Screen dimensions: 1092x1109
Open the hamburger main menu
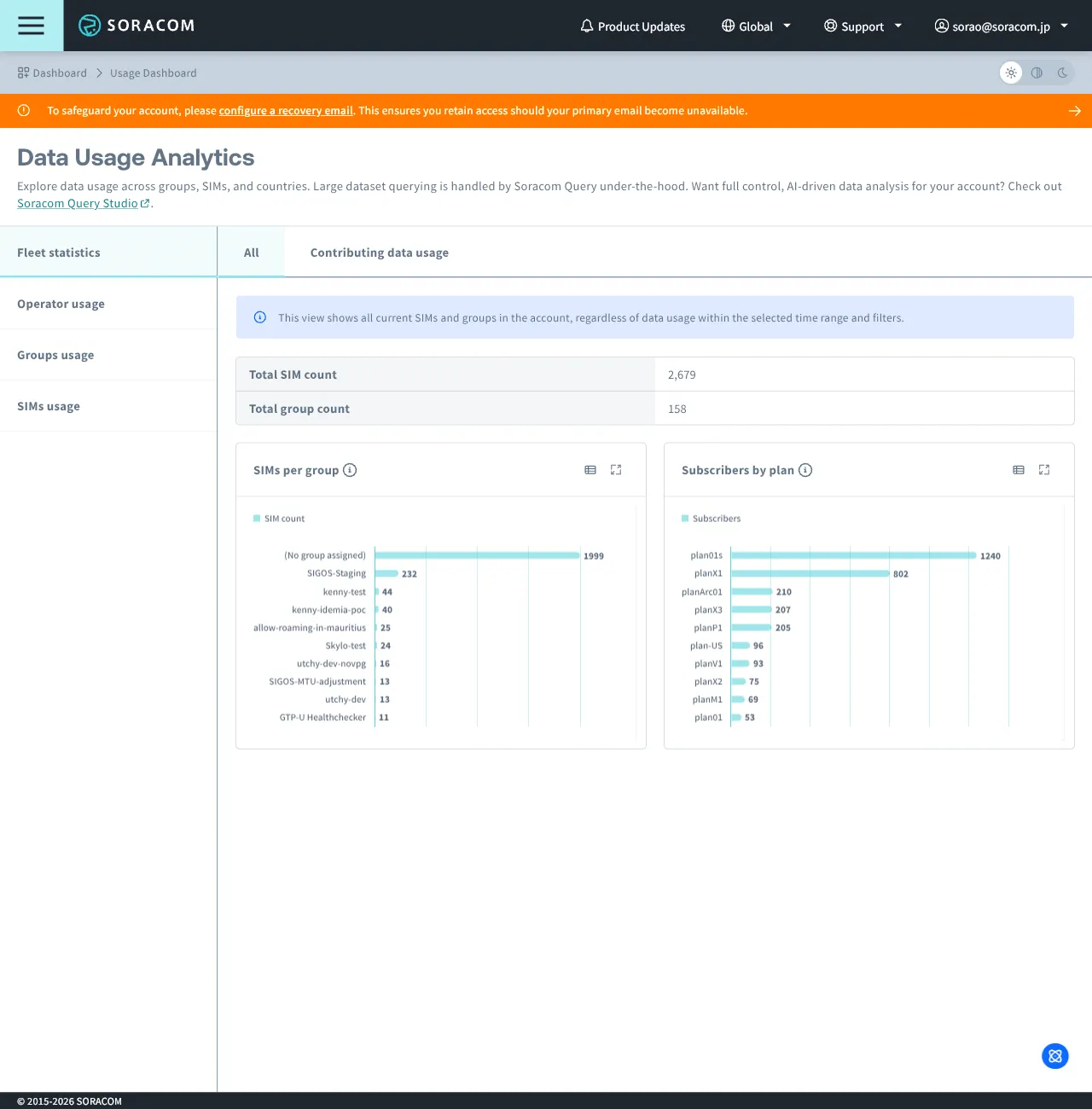(x=32, y=26)
